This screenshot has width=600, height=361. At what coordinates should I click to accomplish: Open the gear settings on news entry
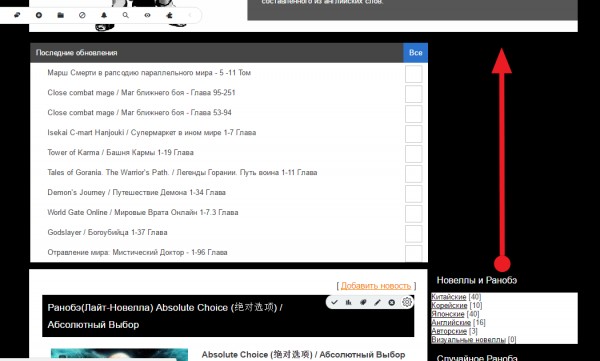pyautogui.click(x=407, y=302)
